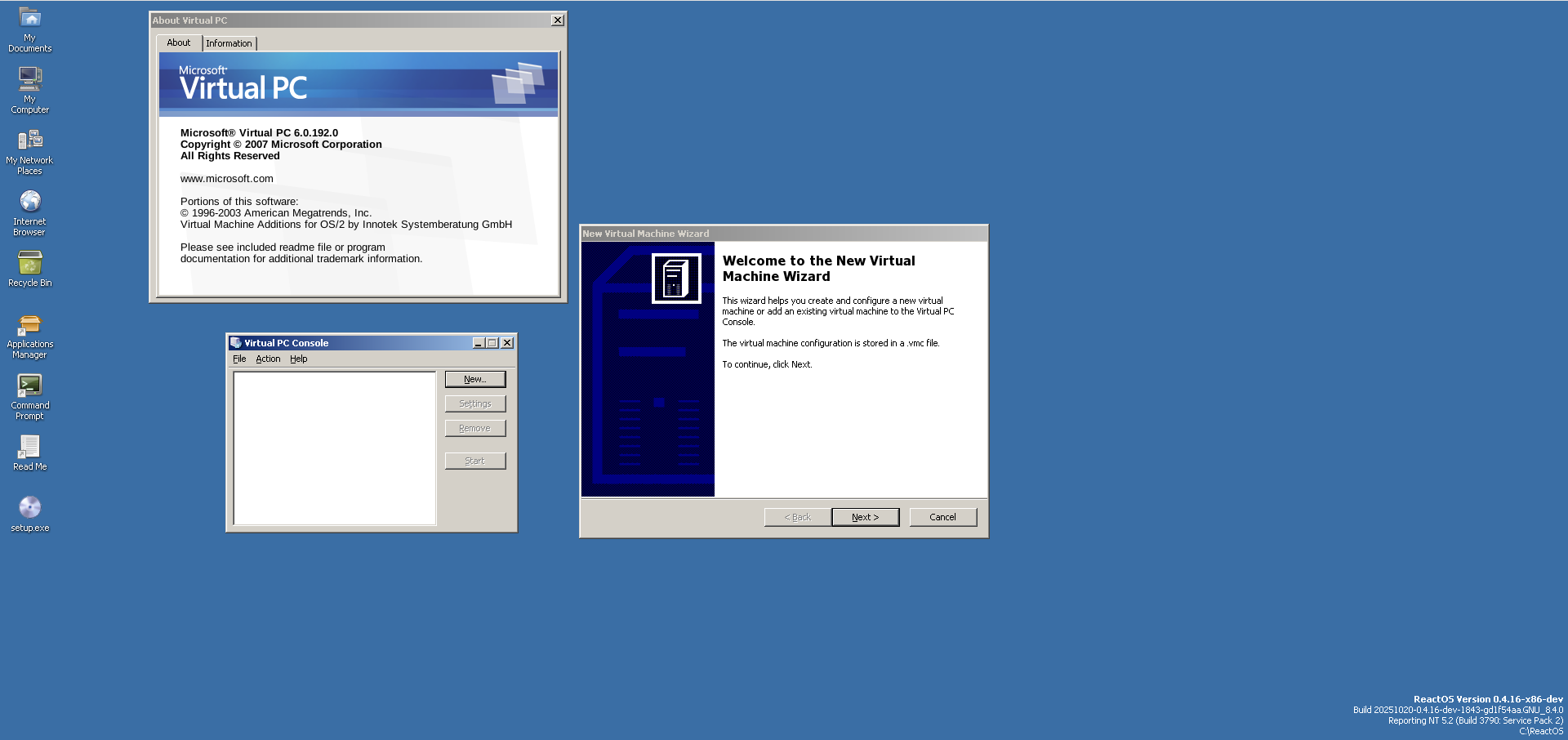Switch to the Information tab
The width and height of the screenshot is (1568, 740).
pyautogui.click(x=229, y=43)
